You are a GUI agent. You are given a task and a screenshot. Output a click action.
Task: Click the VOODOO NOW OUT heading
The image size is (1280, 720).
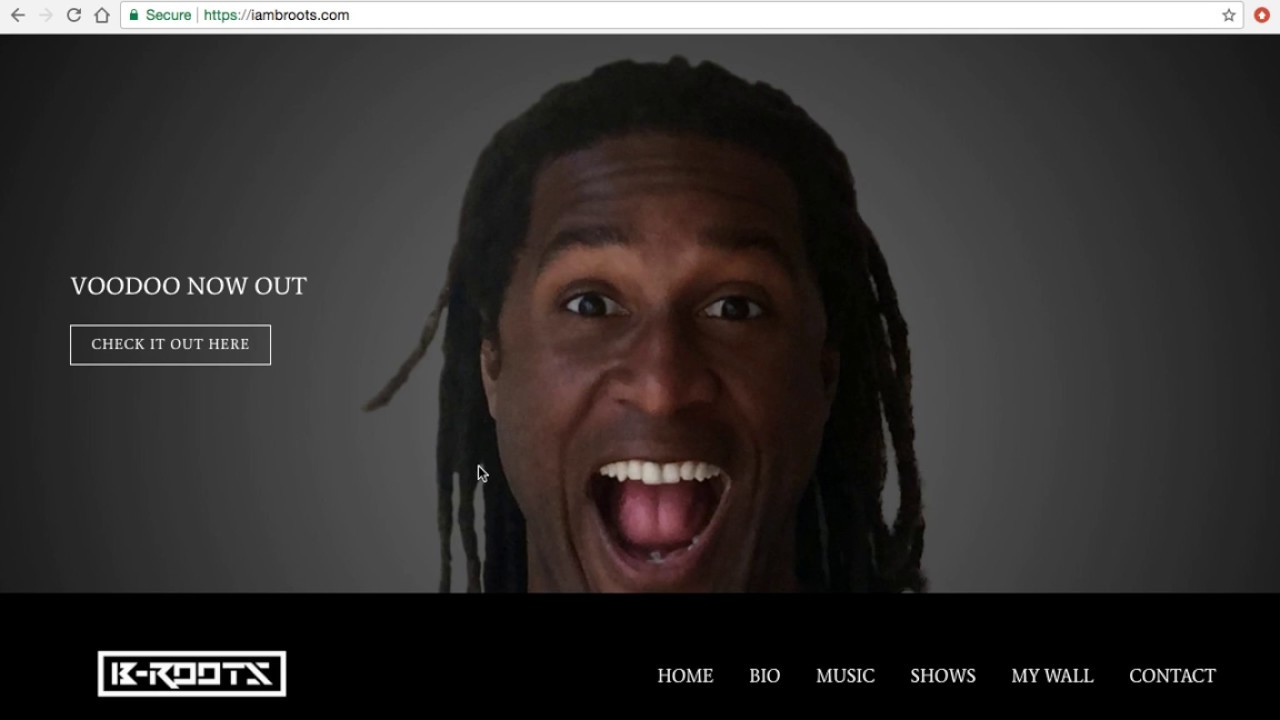(189, 286)
